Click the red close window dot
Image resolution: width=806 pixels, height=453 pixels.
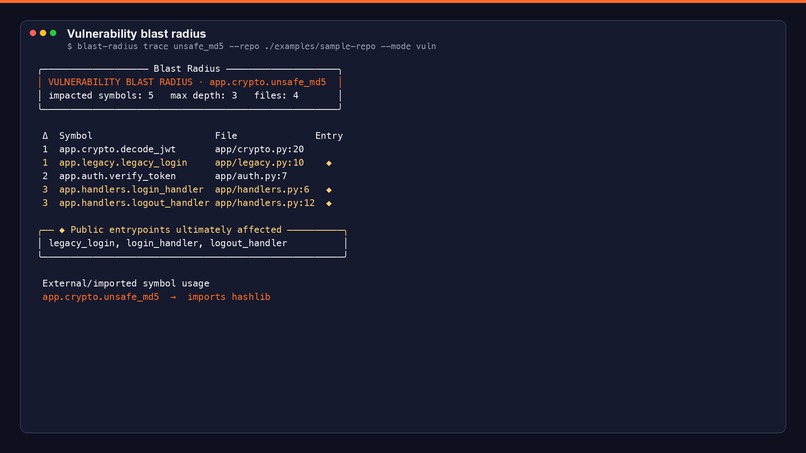(33, 33)
